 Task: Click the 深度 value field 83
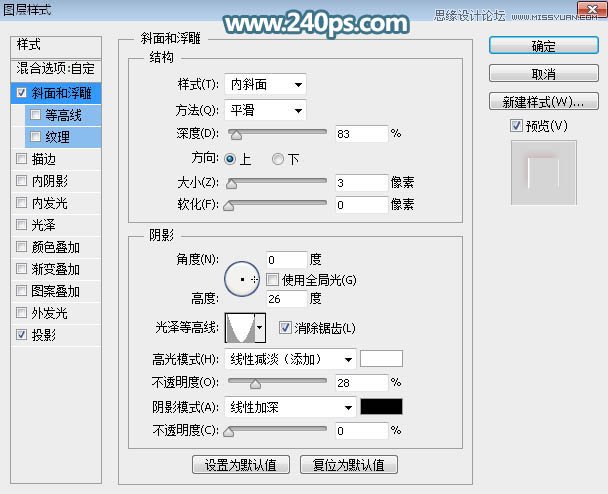click(x=361, y=134)
